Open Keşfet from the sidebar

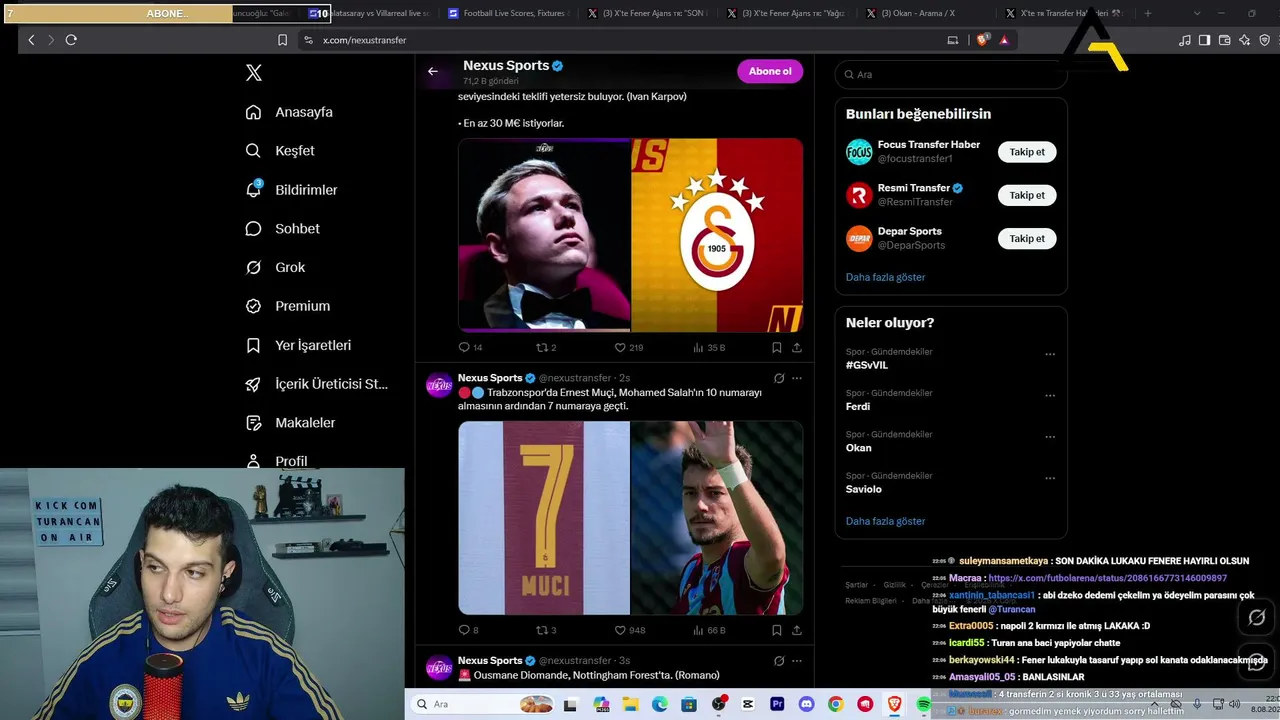280,151
